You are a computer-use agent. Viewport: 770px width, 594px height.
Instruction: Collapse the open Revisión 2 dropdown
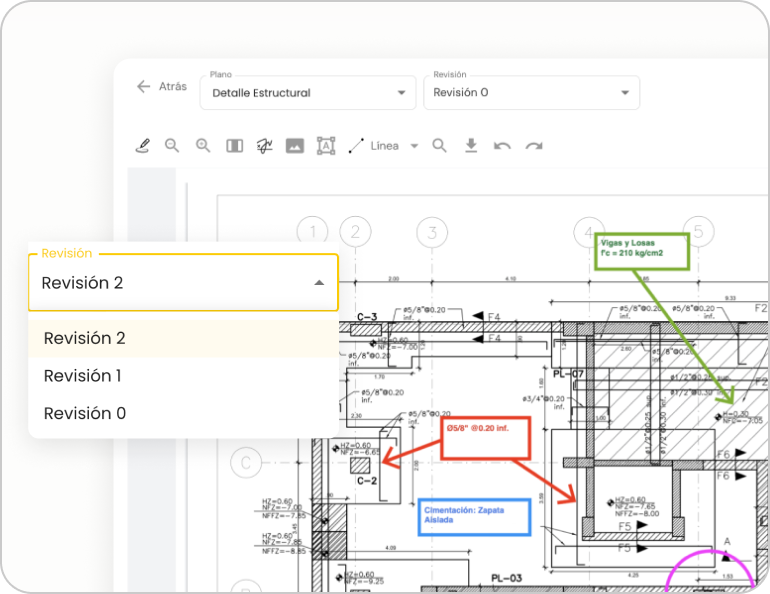coord(319,283)
